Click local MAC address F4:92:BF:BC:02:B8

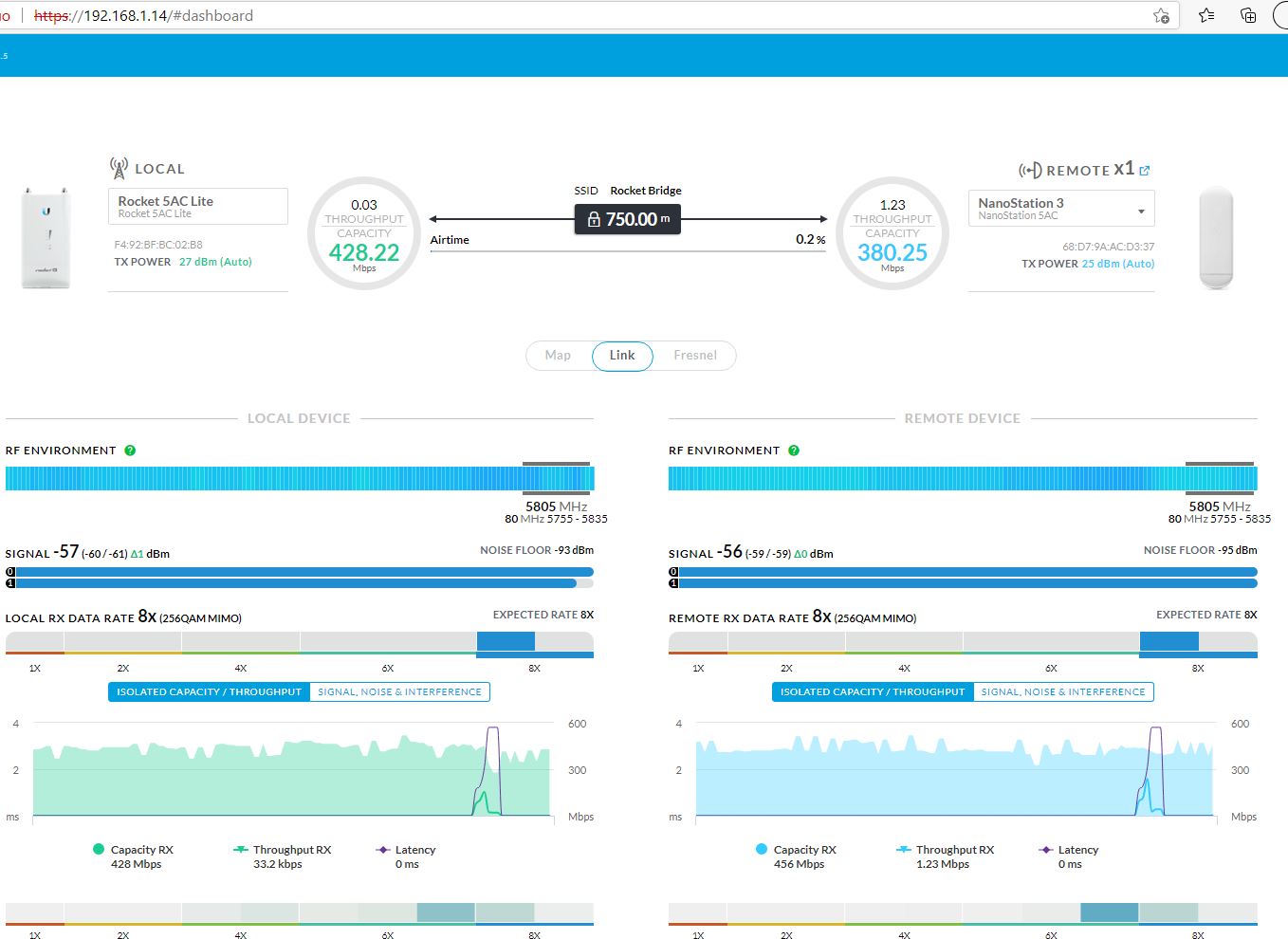[x=158, y=245]
